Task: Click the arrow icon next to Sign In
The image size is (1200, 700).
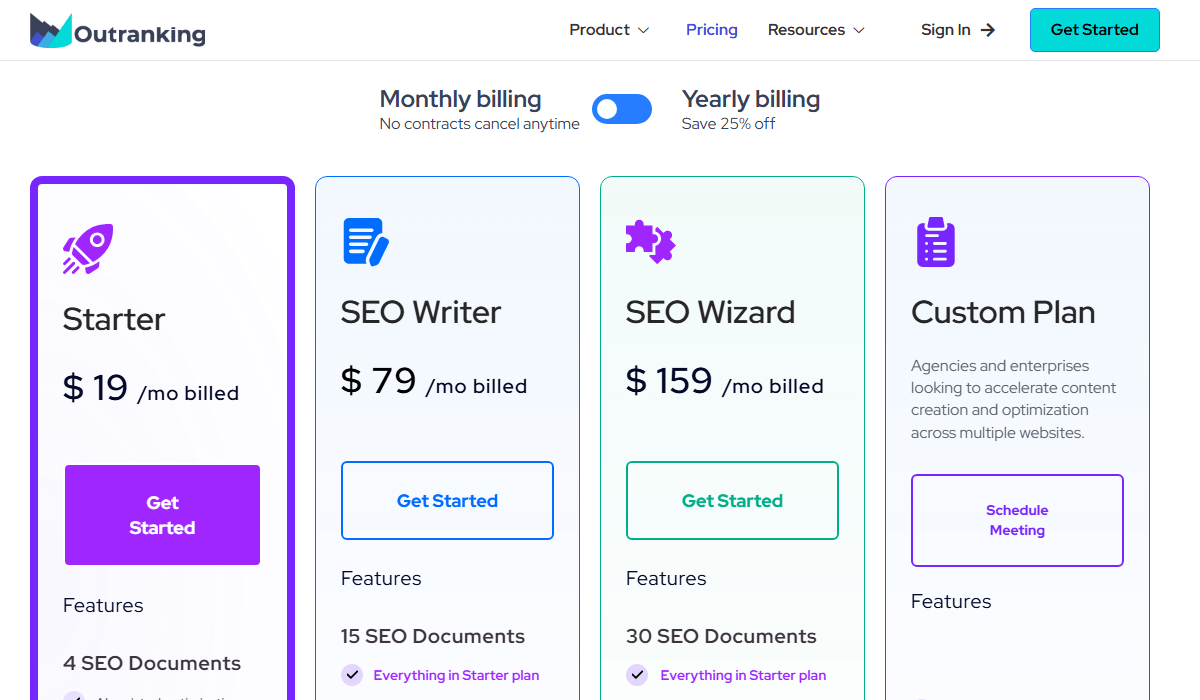Action: click(988, 30)
